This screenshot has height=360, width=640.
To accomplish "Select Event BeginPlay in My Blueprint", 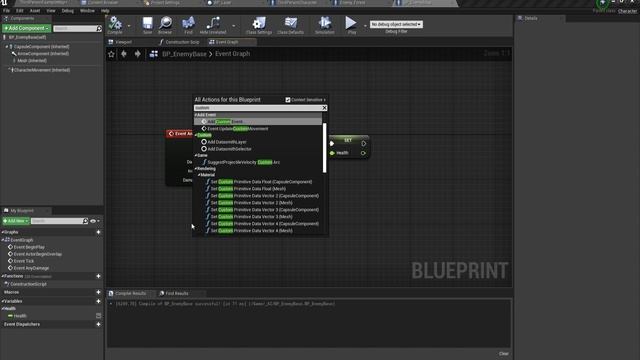I will pyautogui.click(x=29, y=247).
